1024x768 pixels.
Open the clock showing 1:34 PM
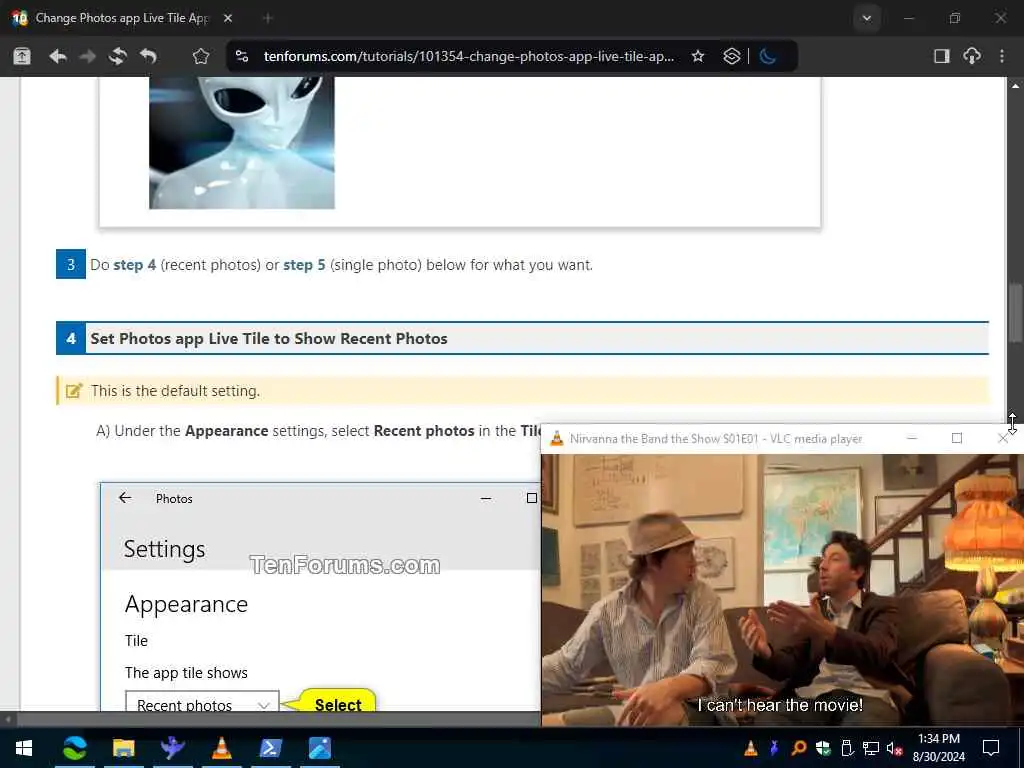[938, 748]
